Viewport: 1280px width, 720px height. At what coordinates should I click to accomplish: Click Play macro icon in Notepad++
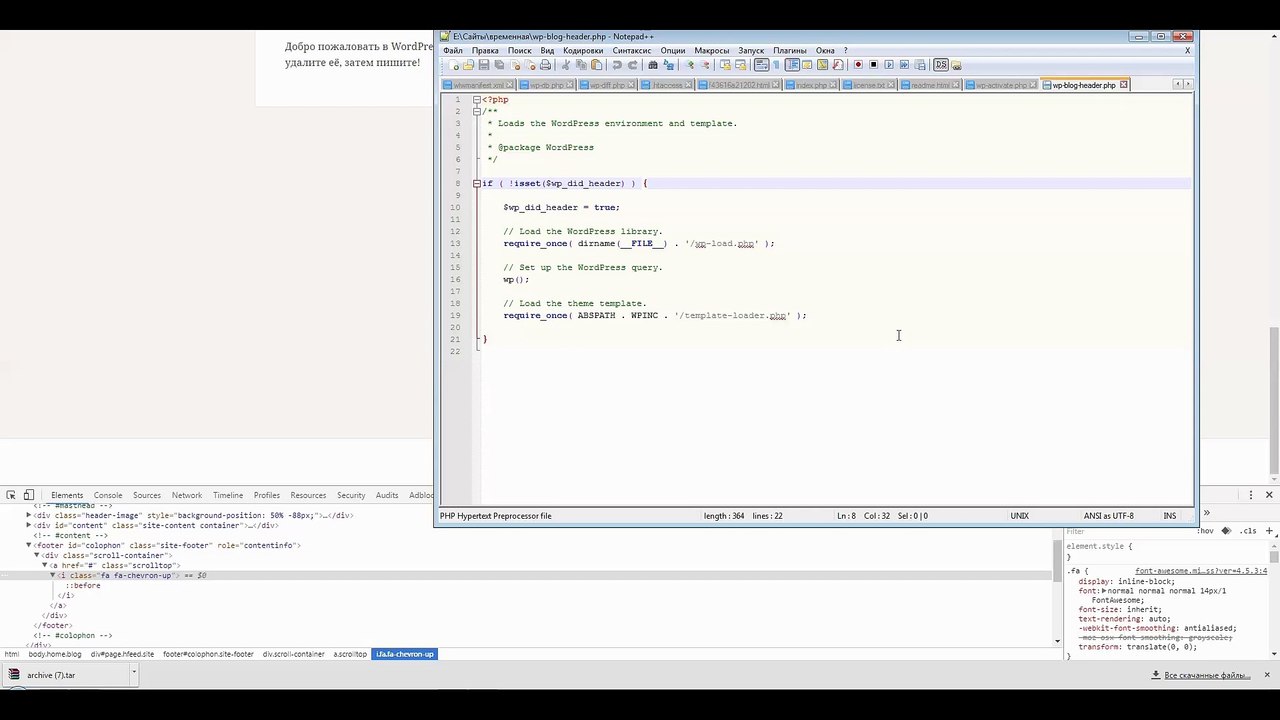point(889,65)
